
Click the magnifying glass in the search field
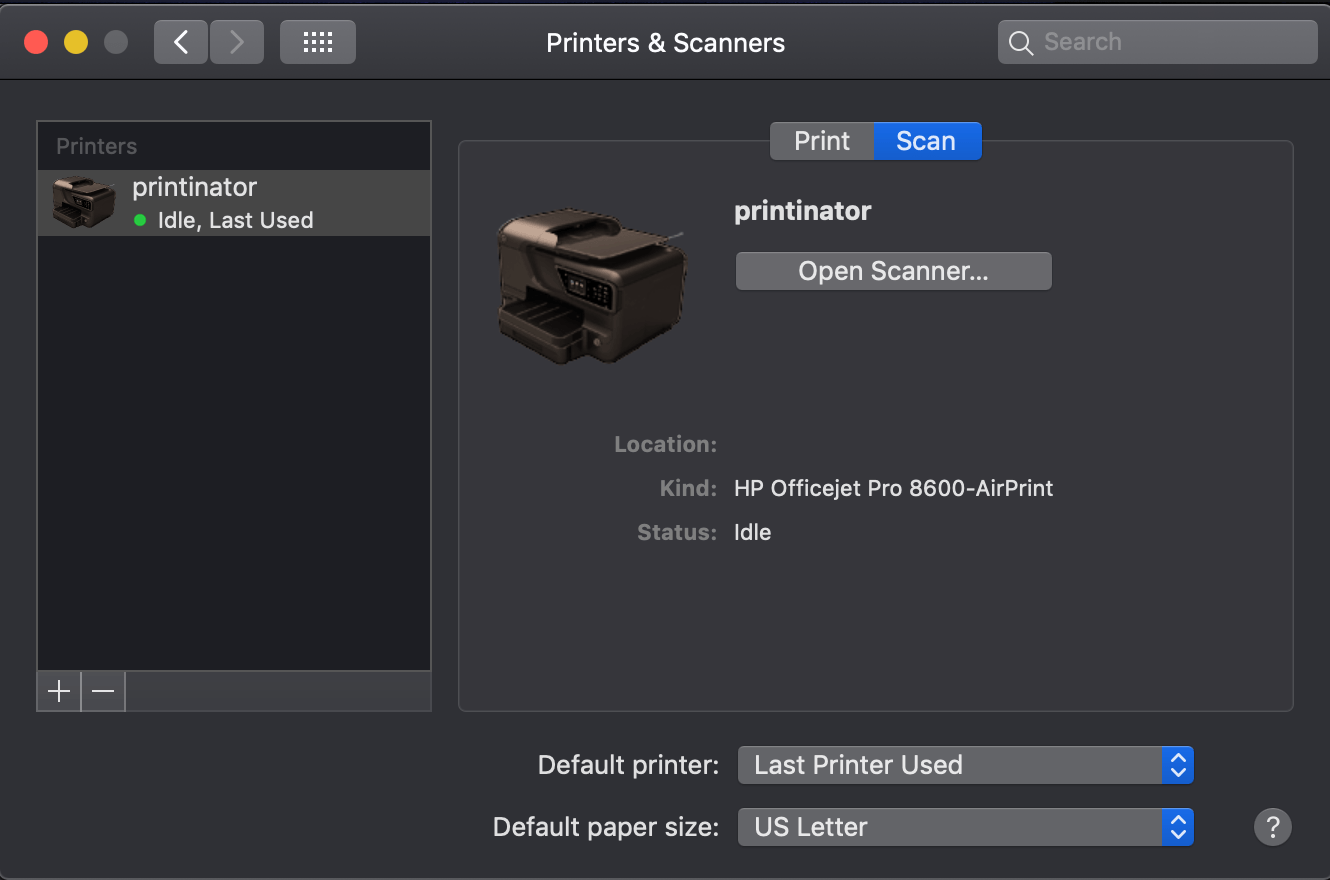(1020, 43)
